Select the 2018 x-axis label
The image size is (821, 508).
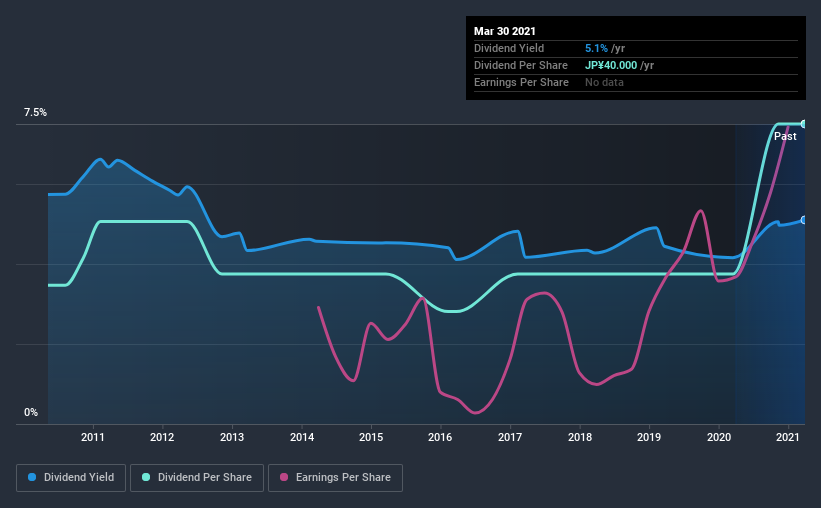580,437
